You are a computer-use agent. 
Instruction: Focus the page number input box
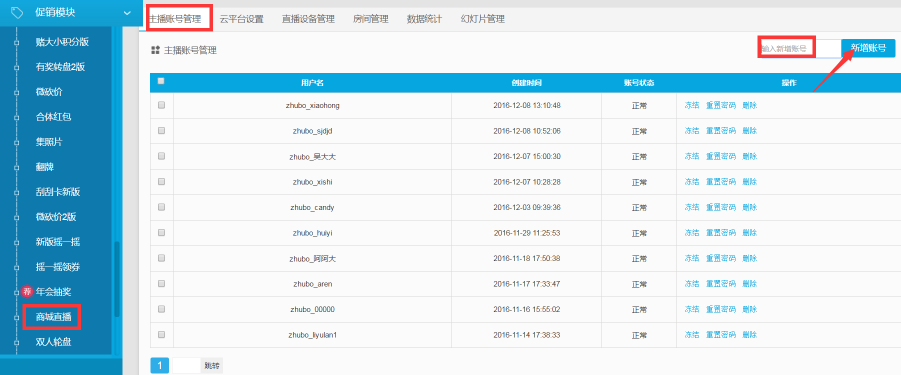pyautogui.click(x=186, y=365)
